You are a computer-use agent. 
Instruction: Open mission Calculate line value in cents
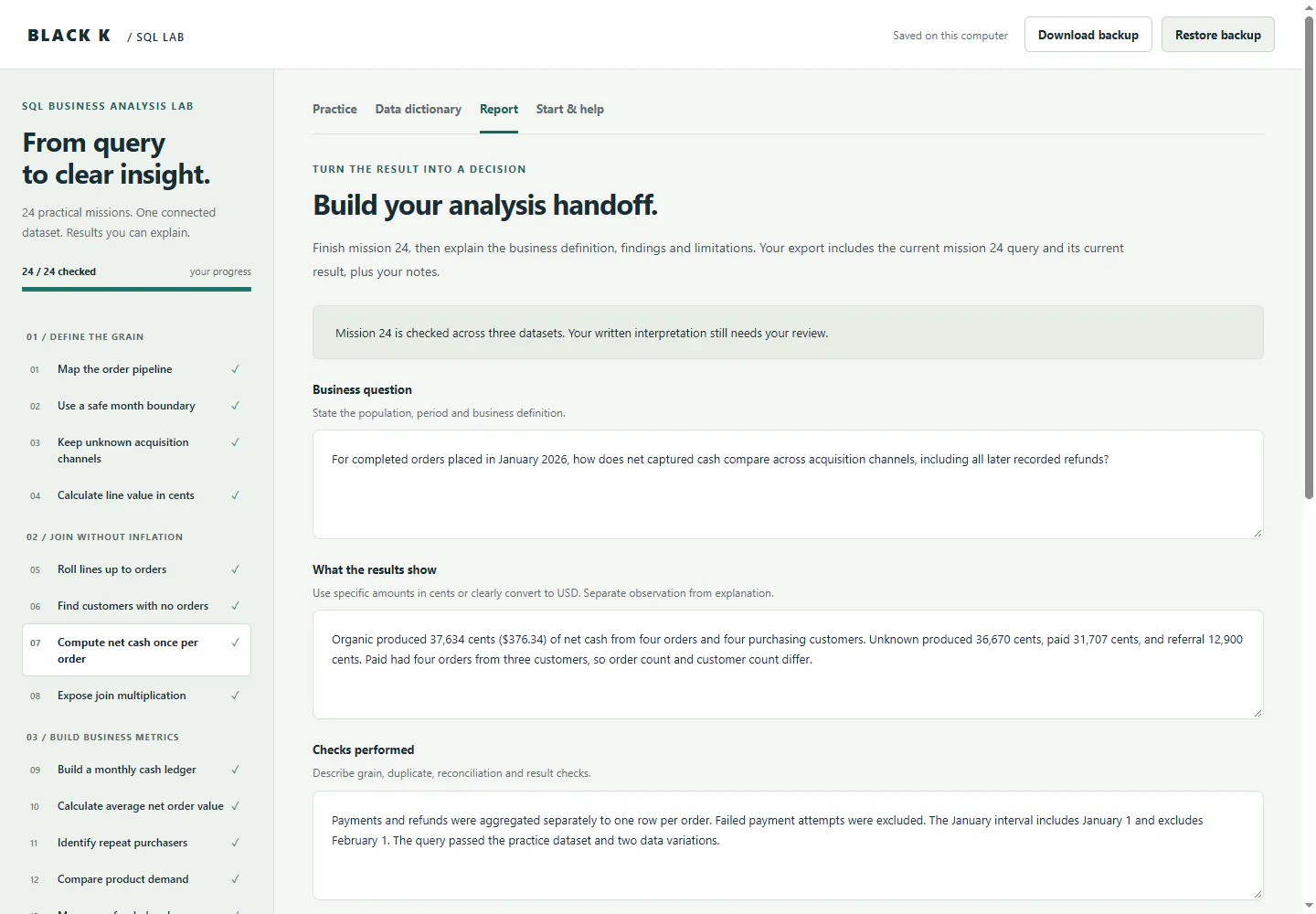tap(136, 495)
